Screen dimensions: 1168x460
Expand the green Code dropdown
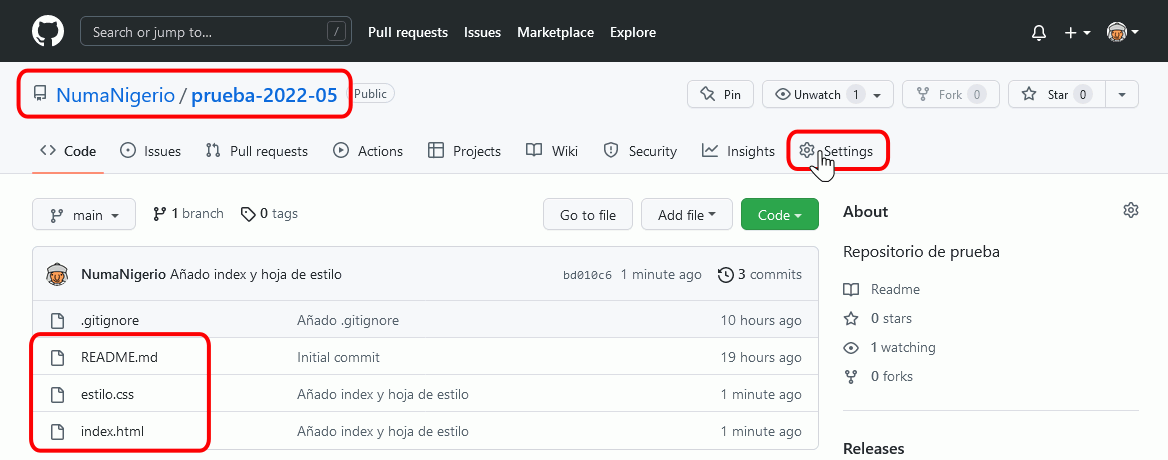780,214
